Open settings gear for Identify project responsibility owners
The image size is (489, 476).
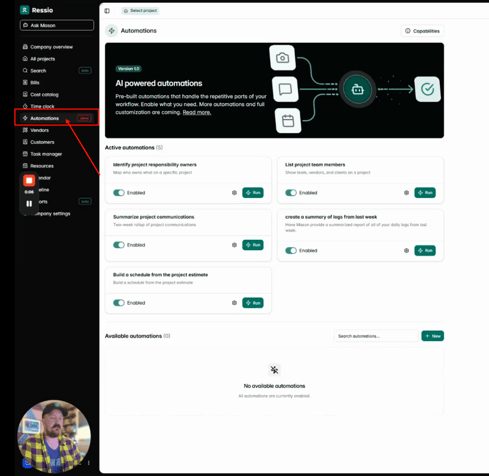click(234, 193)
